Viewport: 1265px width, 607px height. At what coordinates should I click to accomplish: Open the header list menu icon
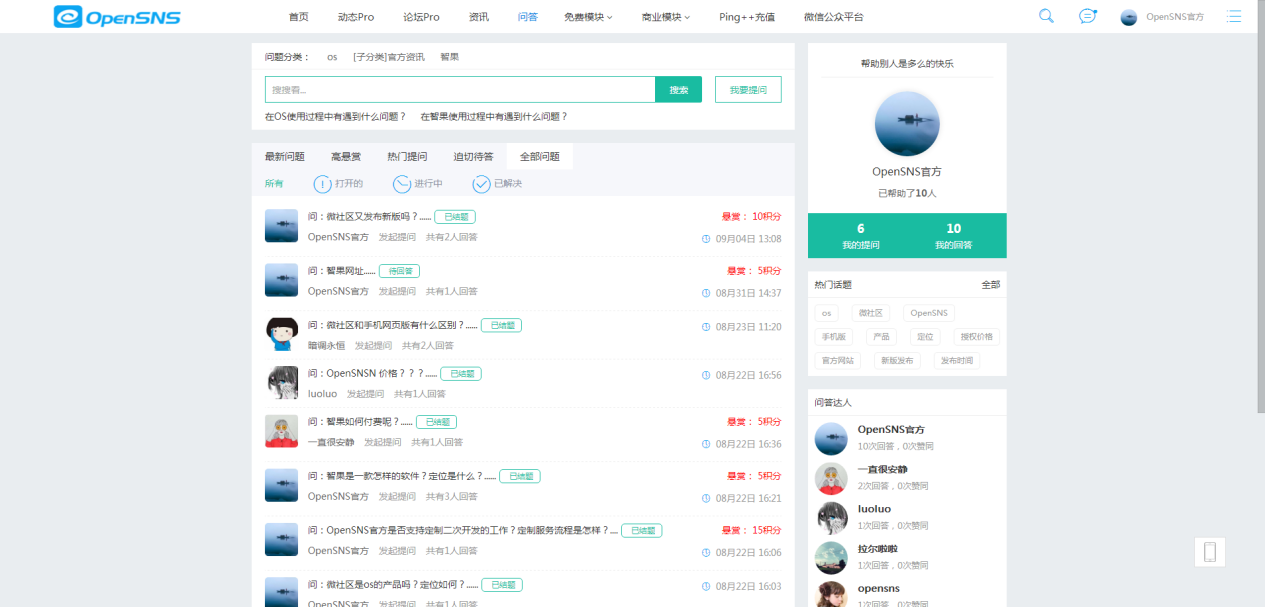[1234, 16]
